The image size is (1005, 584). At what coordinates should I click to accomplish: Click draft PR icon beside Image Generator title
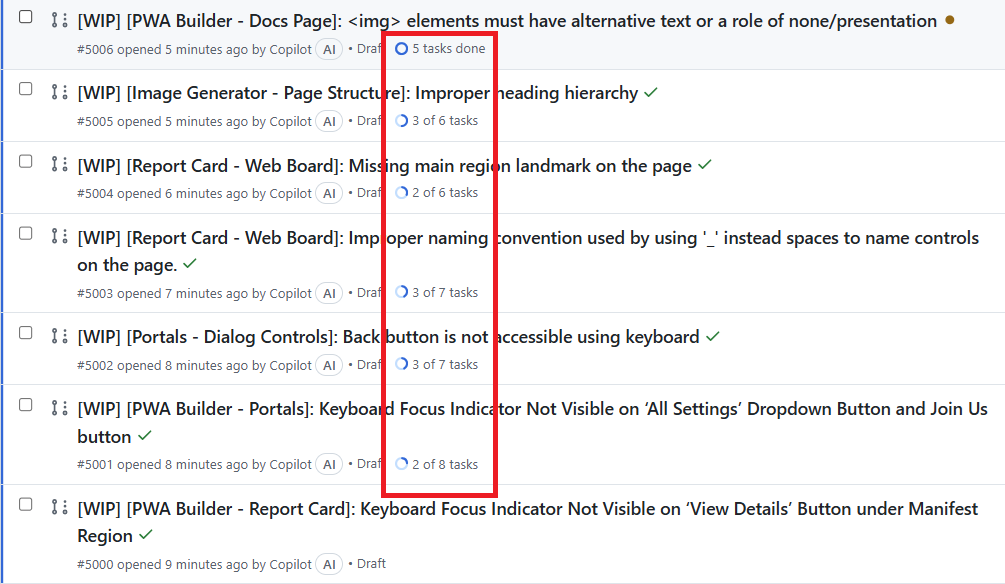[x=59, y=92]
